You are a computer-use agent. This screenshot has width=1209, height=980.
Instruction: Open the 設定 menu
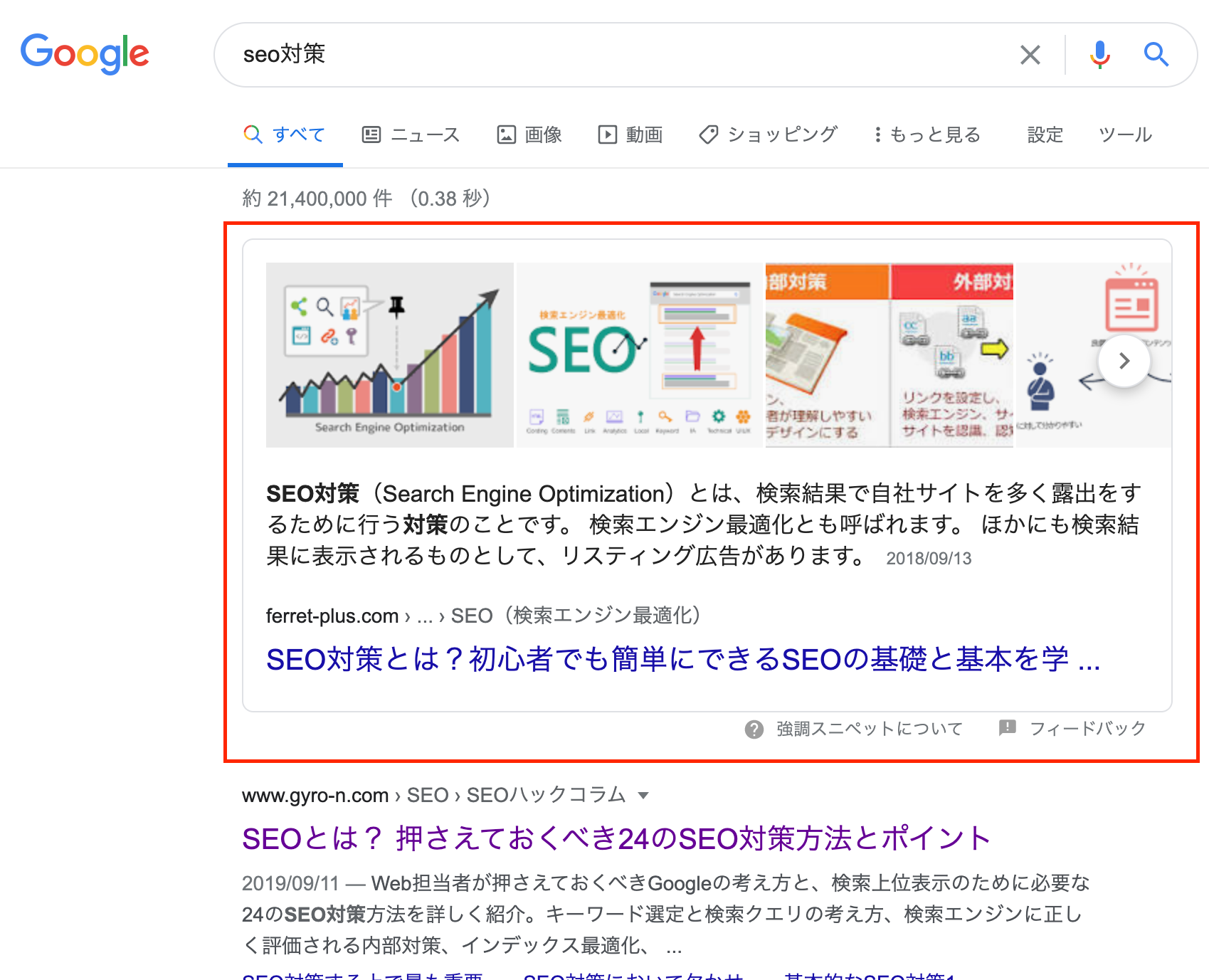click(x=1045, y=135)
